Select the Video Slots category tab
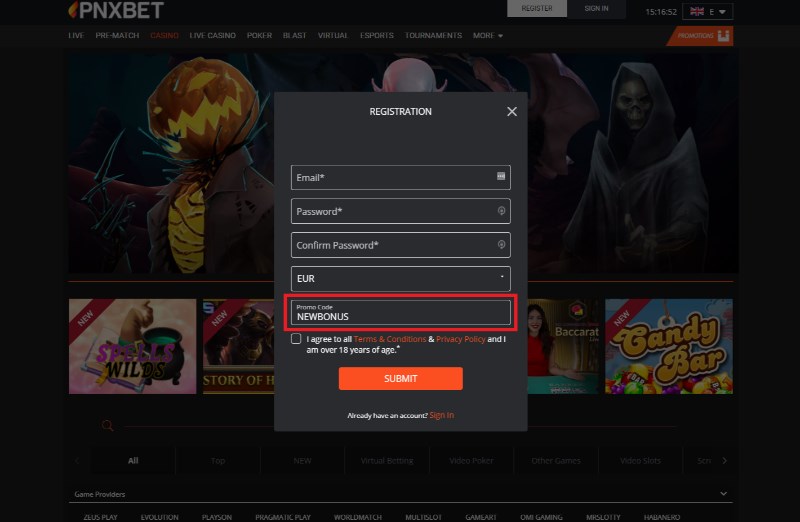Screen dimensions: 800x522 tap(640, 460)
